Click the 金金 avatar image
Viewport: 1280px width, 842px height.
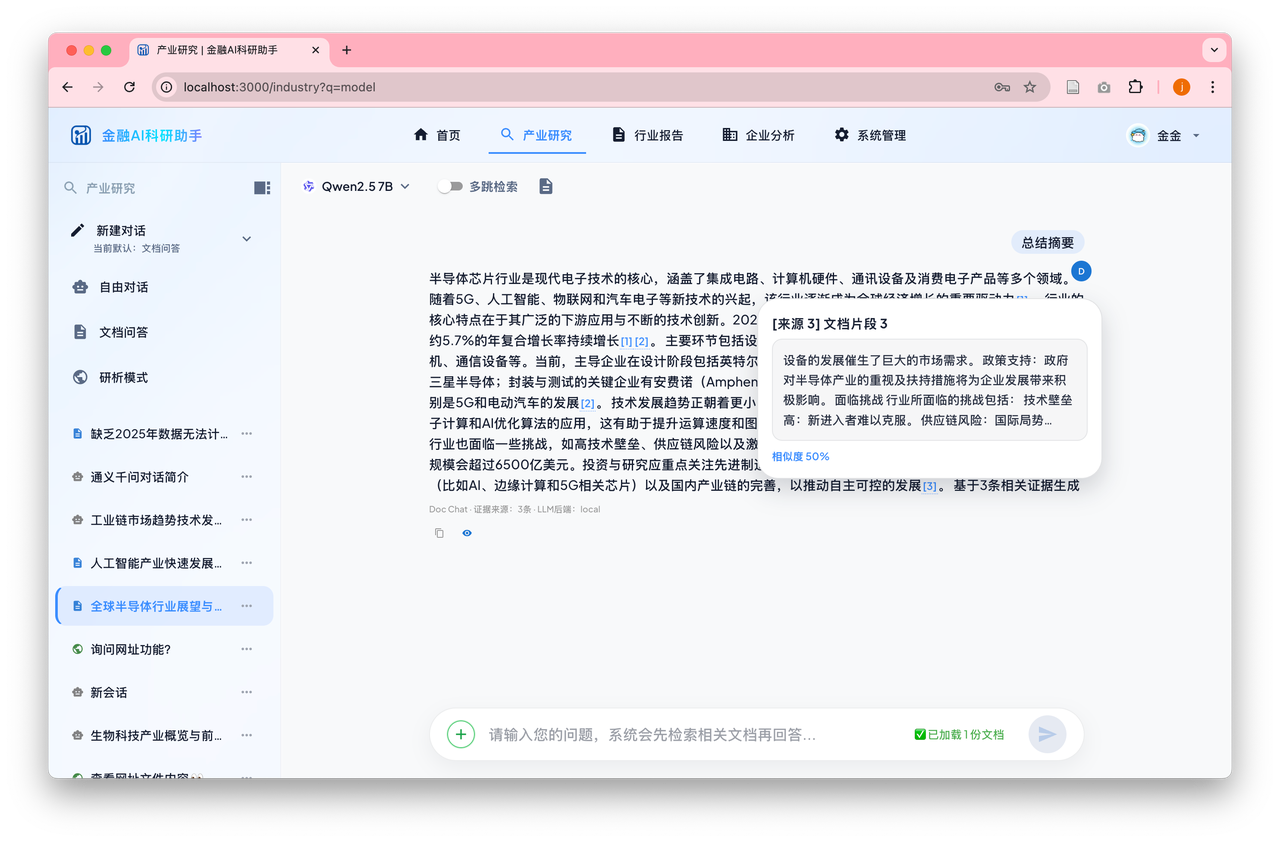[x=1138, y=135]
